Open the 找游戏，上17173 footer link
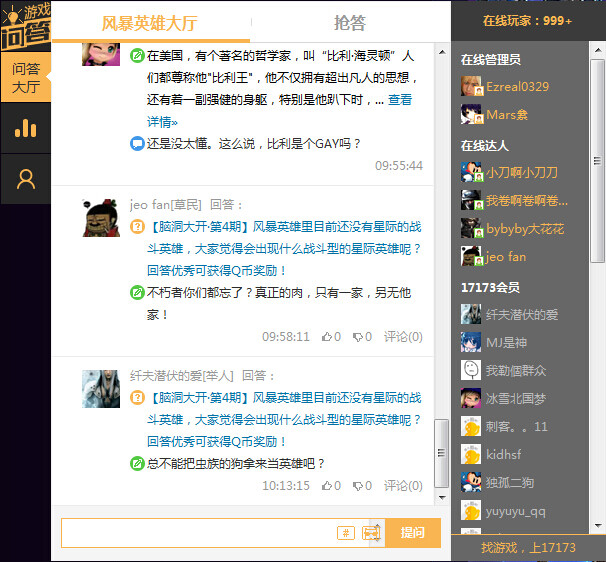 click(528, 548)
